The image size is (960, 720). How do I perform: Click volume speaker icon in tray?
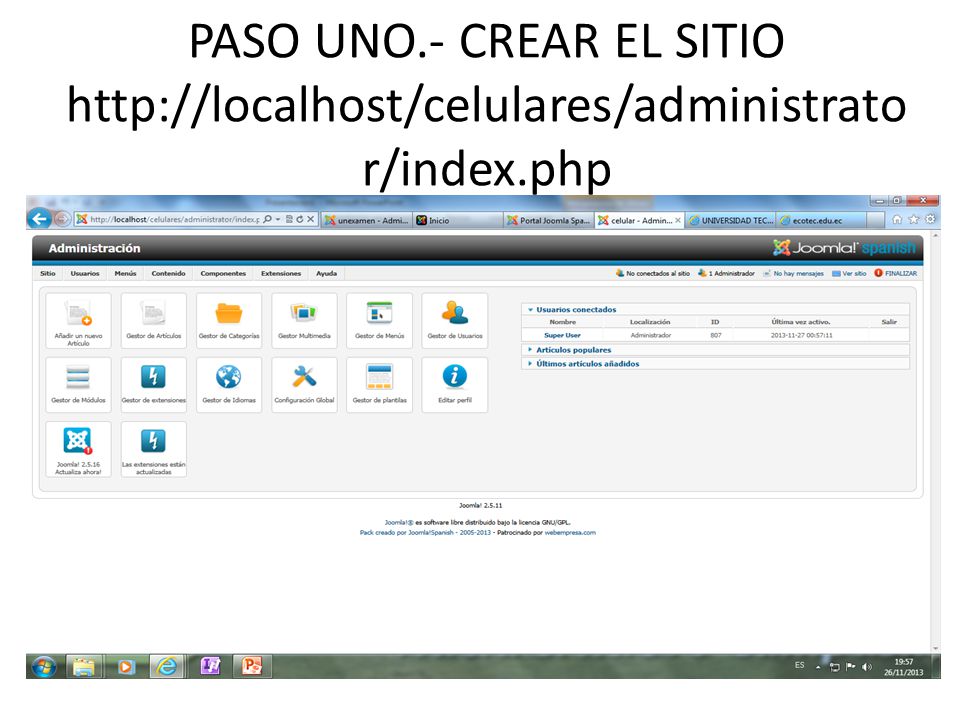tap(866, 667)
